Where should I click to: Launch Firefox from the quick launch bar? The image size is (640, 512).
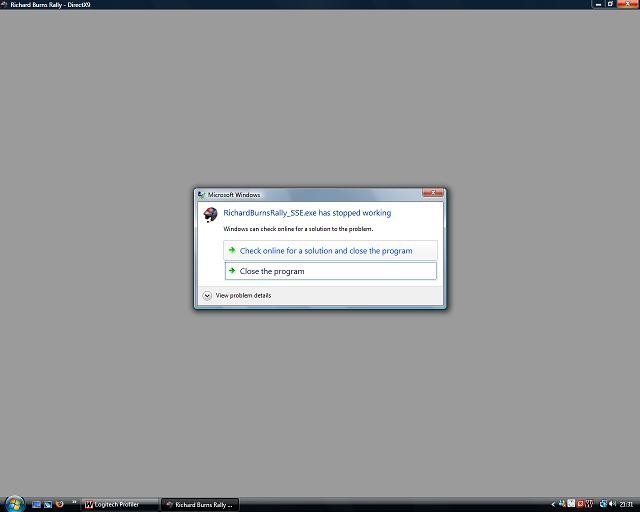60,504
